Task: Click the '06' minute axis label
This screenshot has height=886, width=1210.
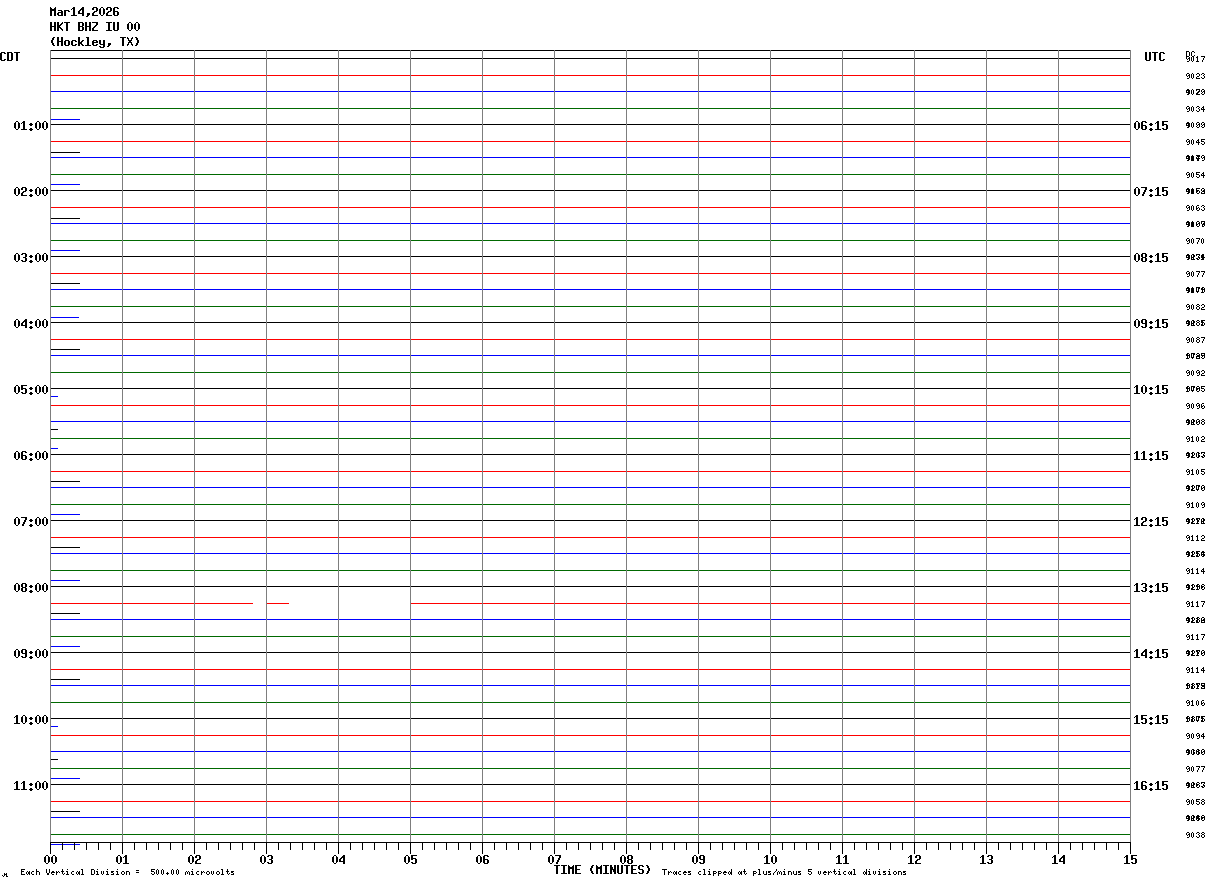Action: [482, 859]
